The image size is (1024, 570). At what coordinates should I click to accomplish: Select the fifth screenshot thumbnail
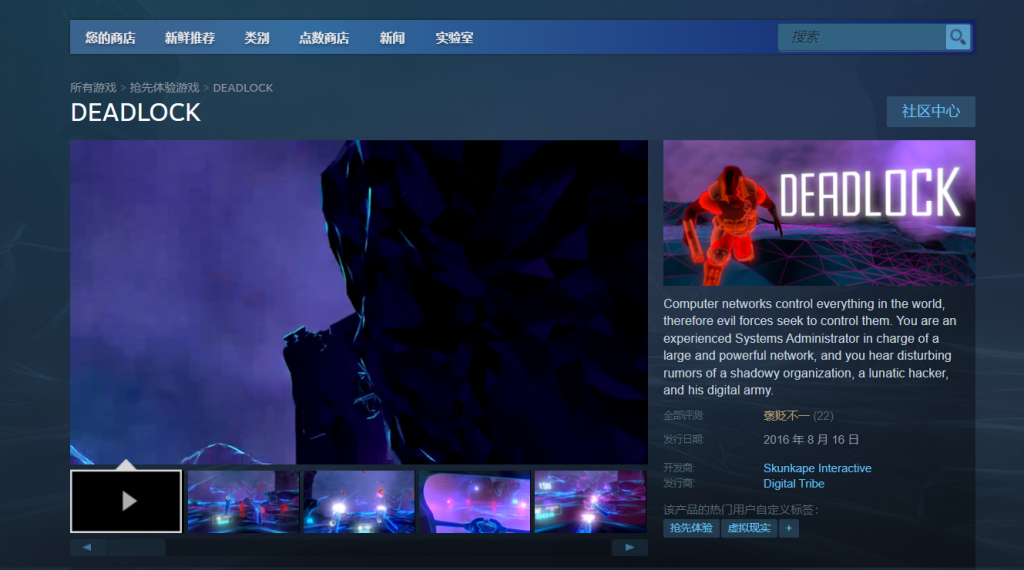coord(590,501)
